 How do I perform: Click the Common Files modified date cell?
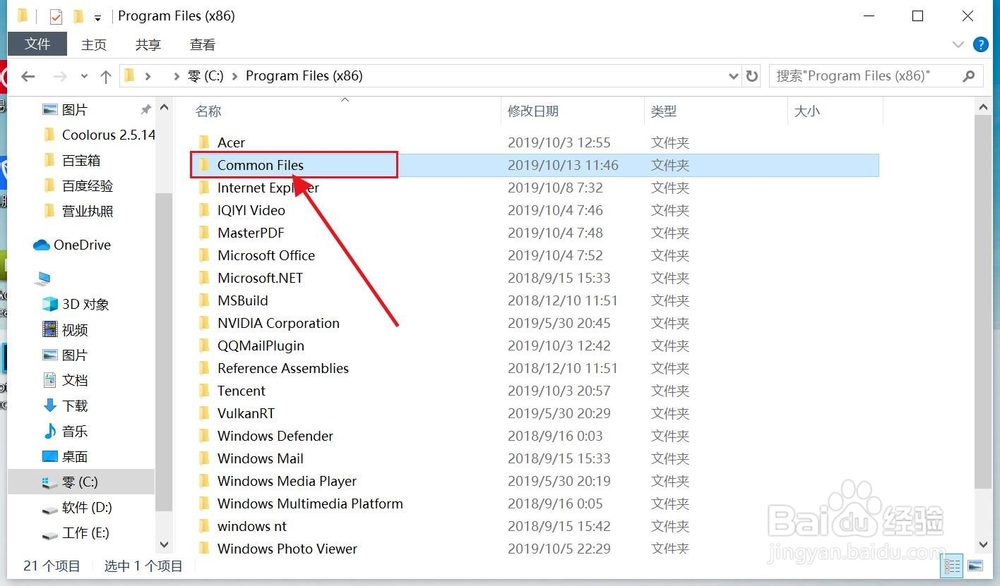click(x=563, y=165)
